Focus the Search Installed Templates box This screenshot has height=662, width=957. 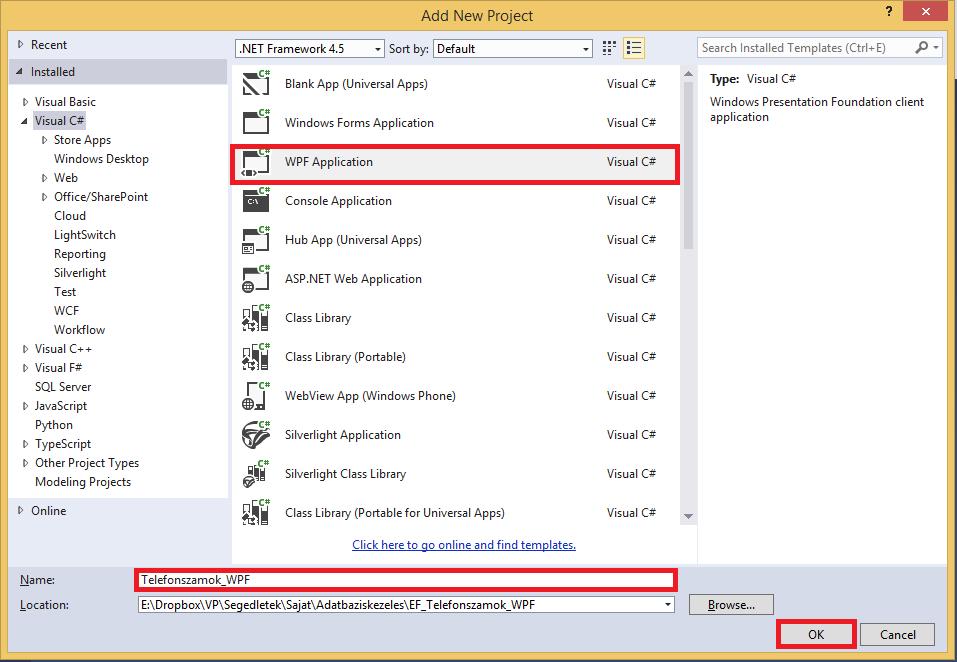click(x=806, y=48)
